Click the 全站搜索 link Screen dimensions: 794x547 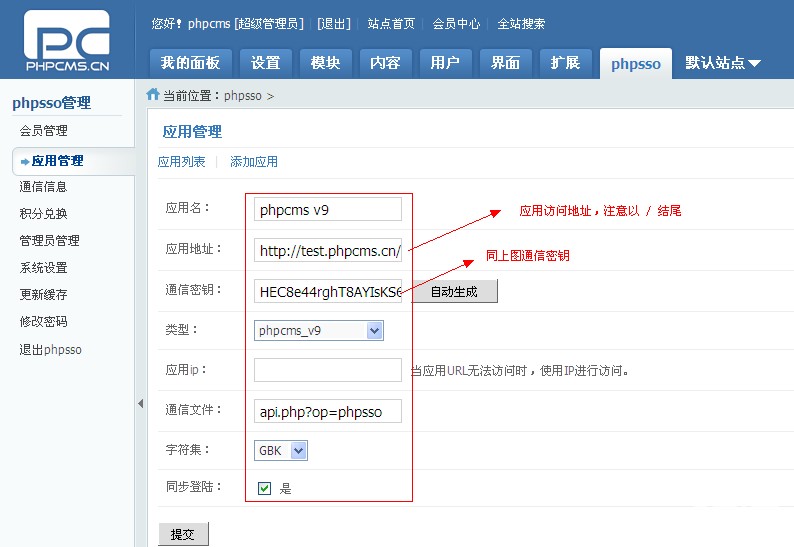click(x=521, y=24)
